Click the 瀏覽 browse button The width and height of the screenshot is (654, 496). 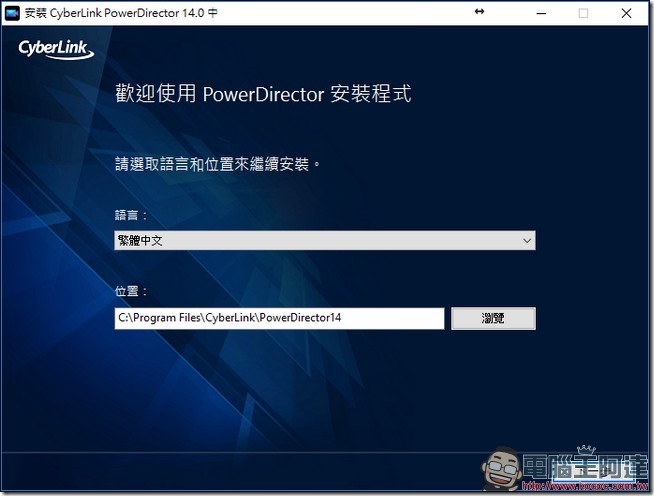coord(493,318)
